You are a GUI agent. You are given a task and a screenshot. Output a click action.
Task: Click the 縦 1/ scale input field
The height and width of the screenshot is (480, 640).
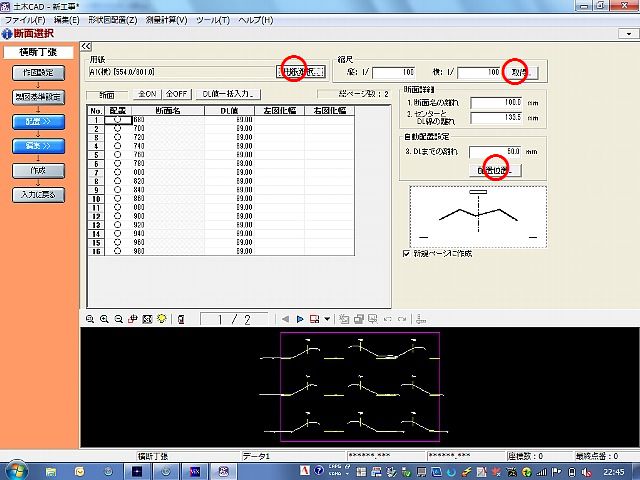(394, 72)
